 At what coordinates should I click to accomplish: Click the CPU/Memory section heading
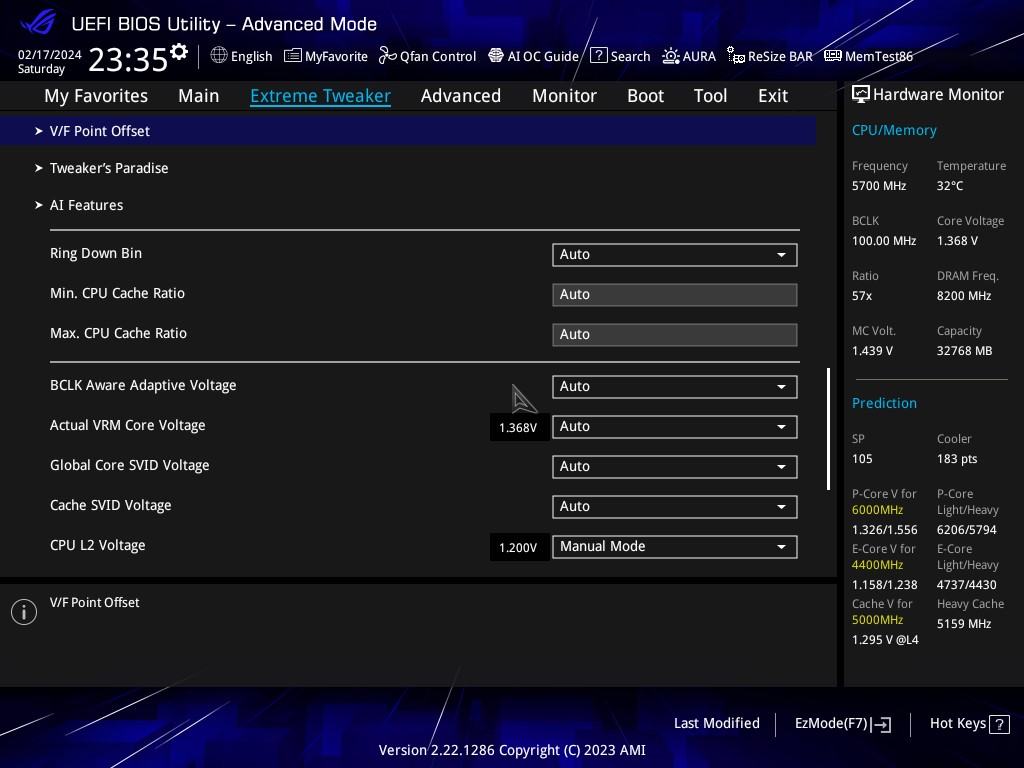(x=894, y=131)
